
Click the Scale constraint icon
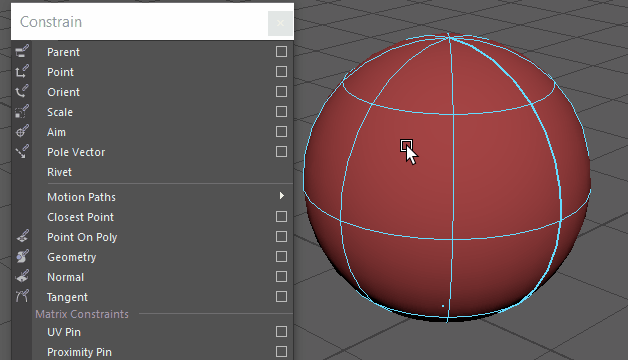pos(22,112)
